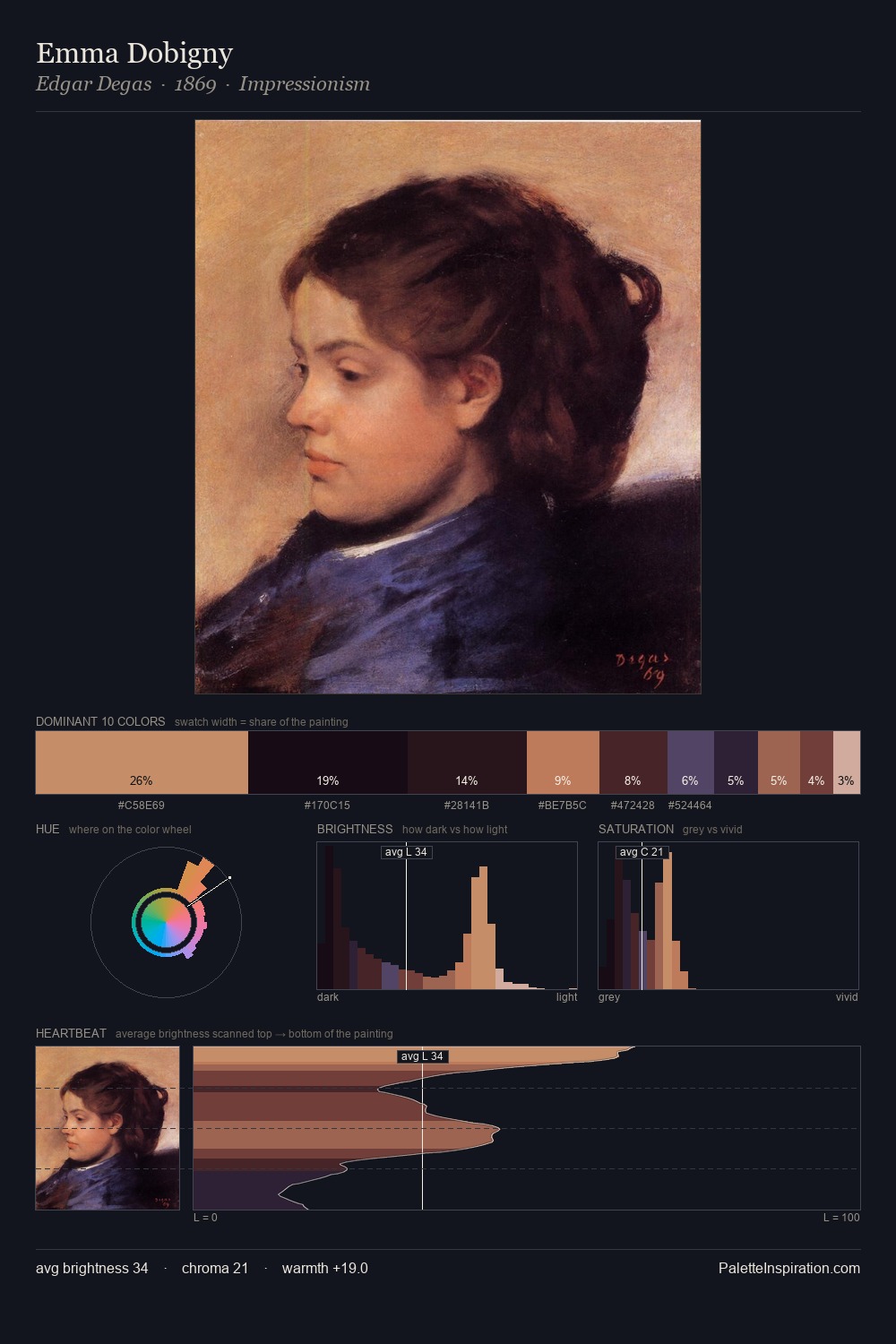The width and height of the screenshot is (896, 1344).
Task: Select the 'Edgar Degas' artist name
Action: point(94,84)
